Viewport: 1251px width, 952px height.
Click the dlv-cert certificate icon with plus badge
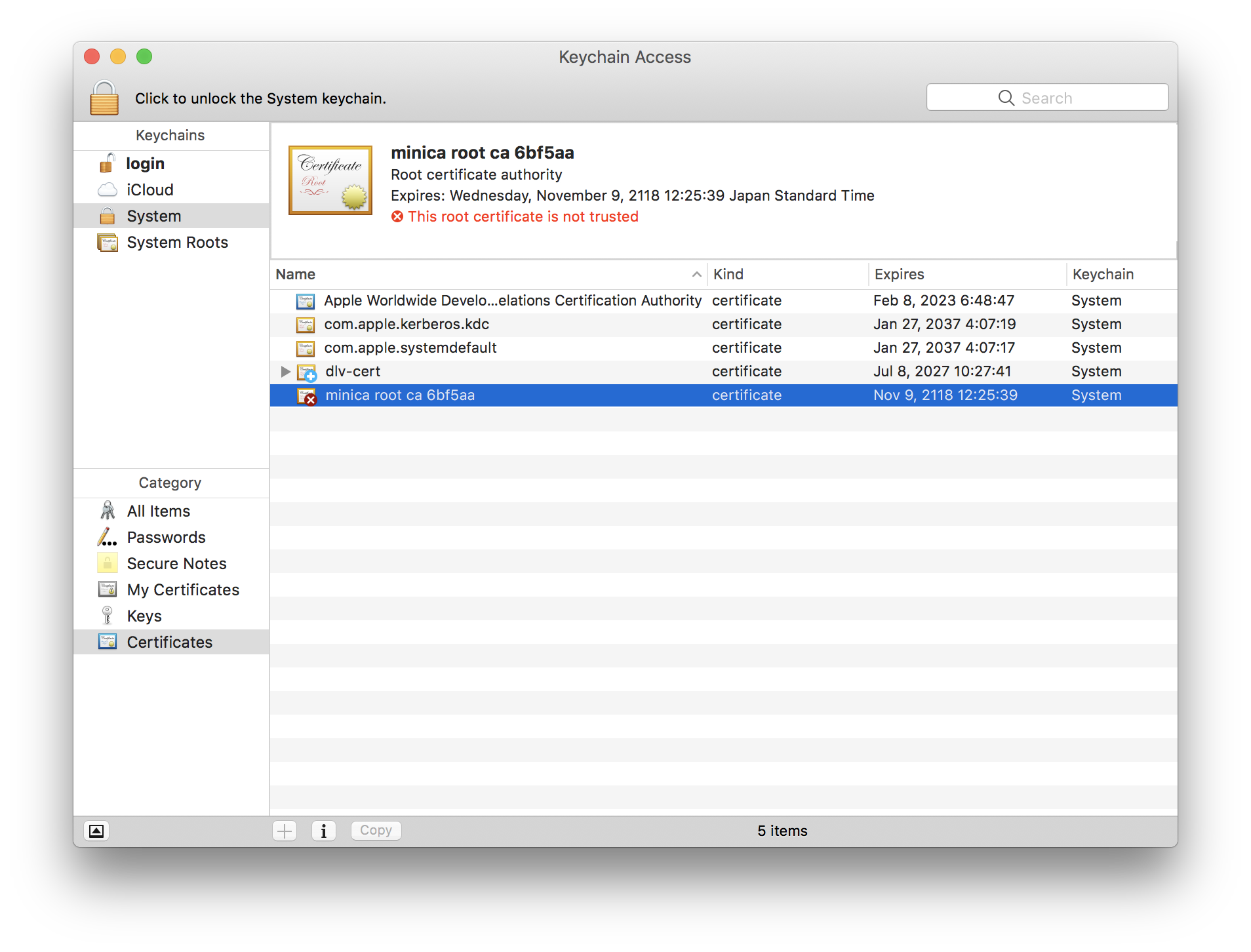pyautogui.click(x=307, y=372)
